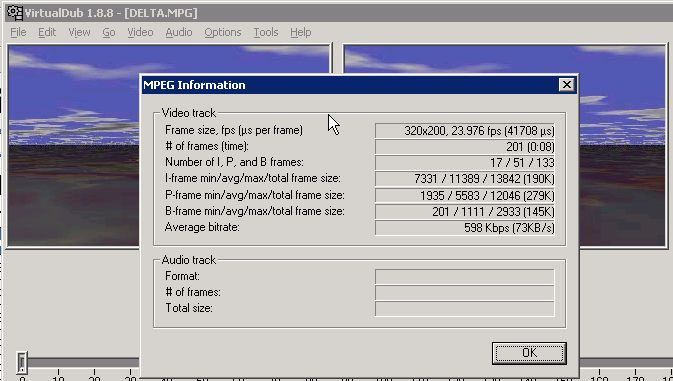673x381 pixels.
Task: Open the Tools menu
Action: (266, 32)
